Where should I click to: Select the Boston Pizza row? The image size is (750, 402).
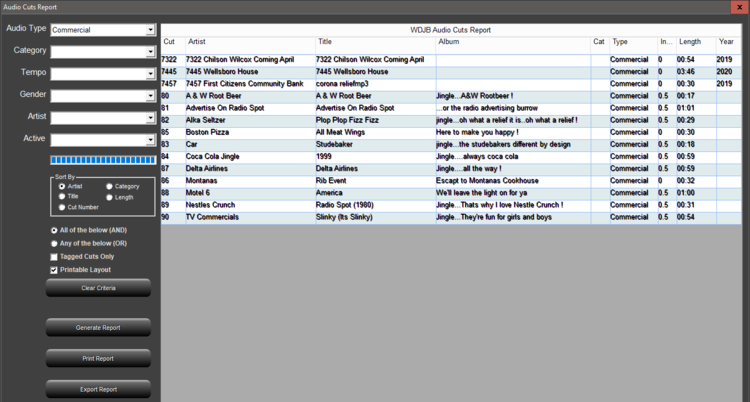(451, 132)
